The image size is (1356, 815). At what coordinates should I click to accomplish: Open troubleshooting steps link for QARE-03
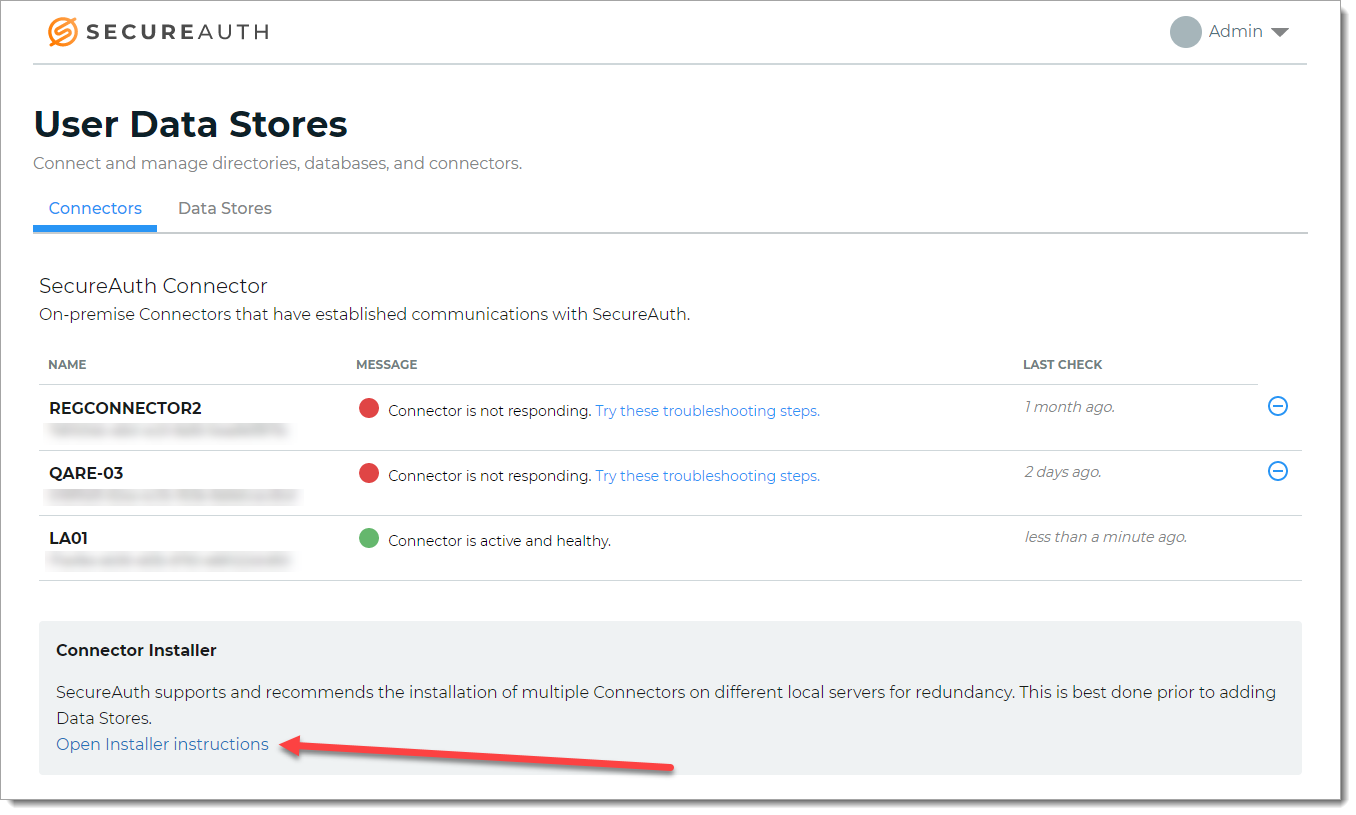point(707,476)
